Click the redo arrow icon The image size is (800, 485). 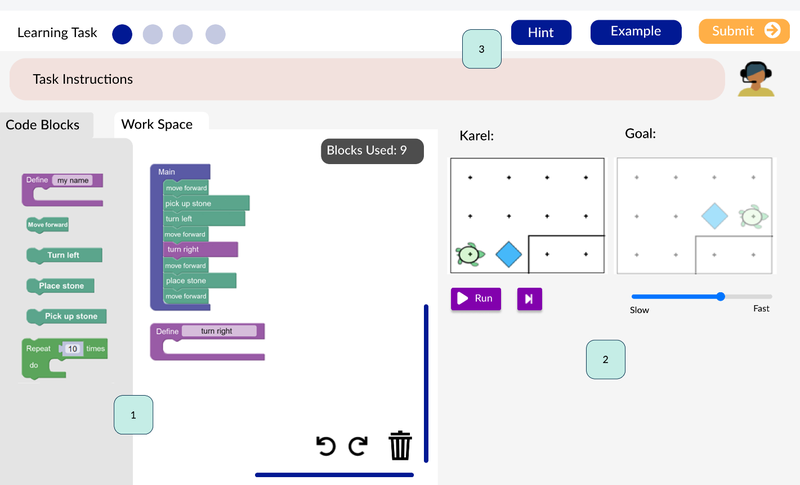click(358, 446)
